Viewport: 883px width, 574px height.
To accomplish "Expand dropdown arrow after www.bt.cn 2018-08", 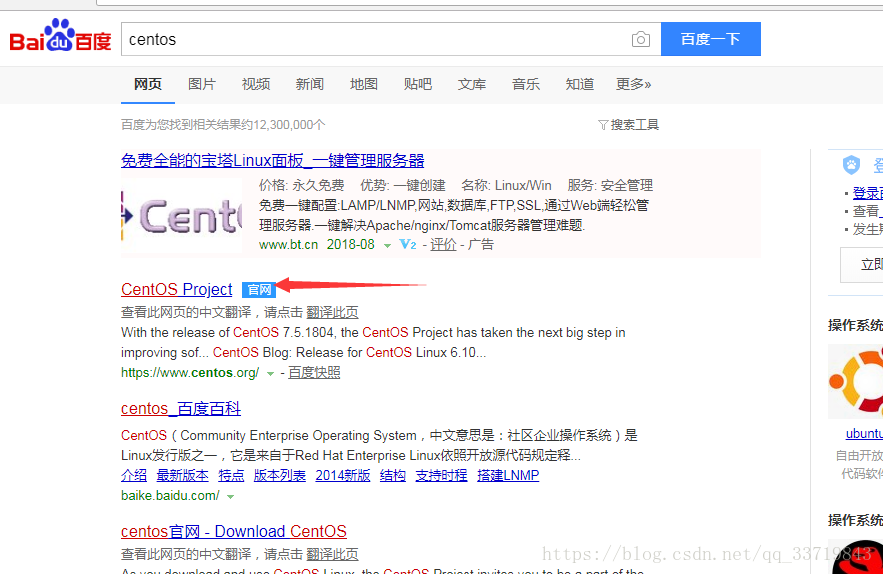I will (387, 246).
